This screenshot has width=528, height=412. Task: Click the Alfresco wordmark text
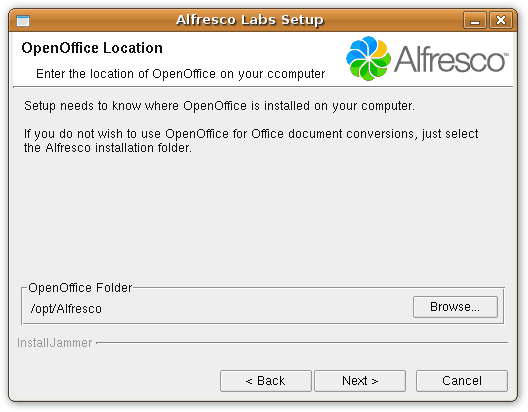[450, 60]
